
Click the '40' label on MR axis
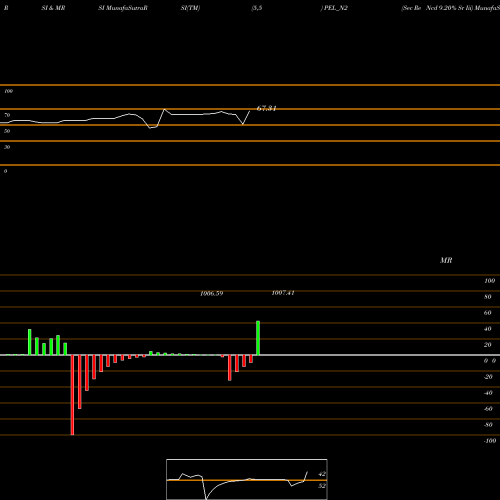point(488,329)
